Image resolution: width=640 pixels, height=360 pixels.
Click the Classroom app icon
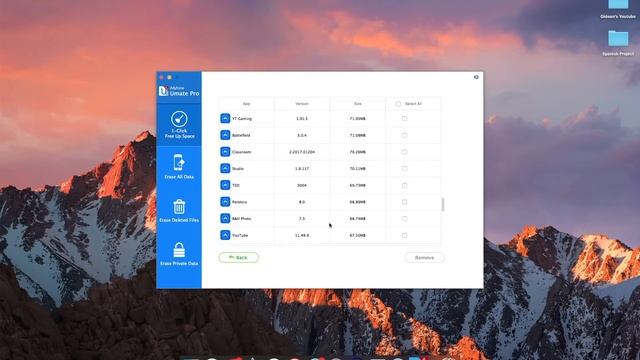click(225, 152)
